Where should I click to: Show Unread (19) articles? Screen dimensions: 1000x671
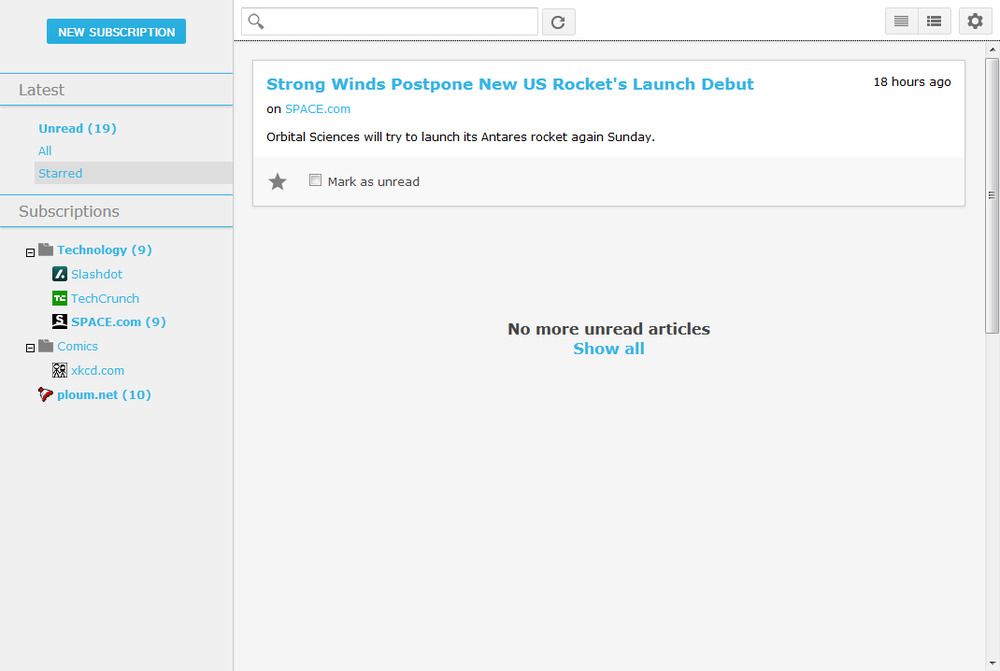coord(77,128)
